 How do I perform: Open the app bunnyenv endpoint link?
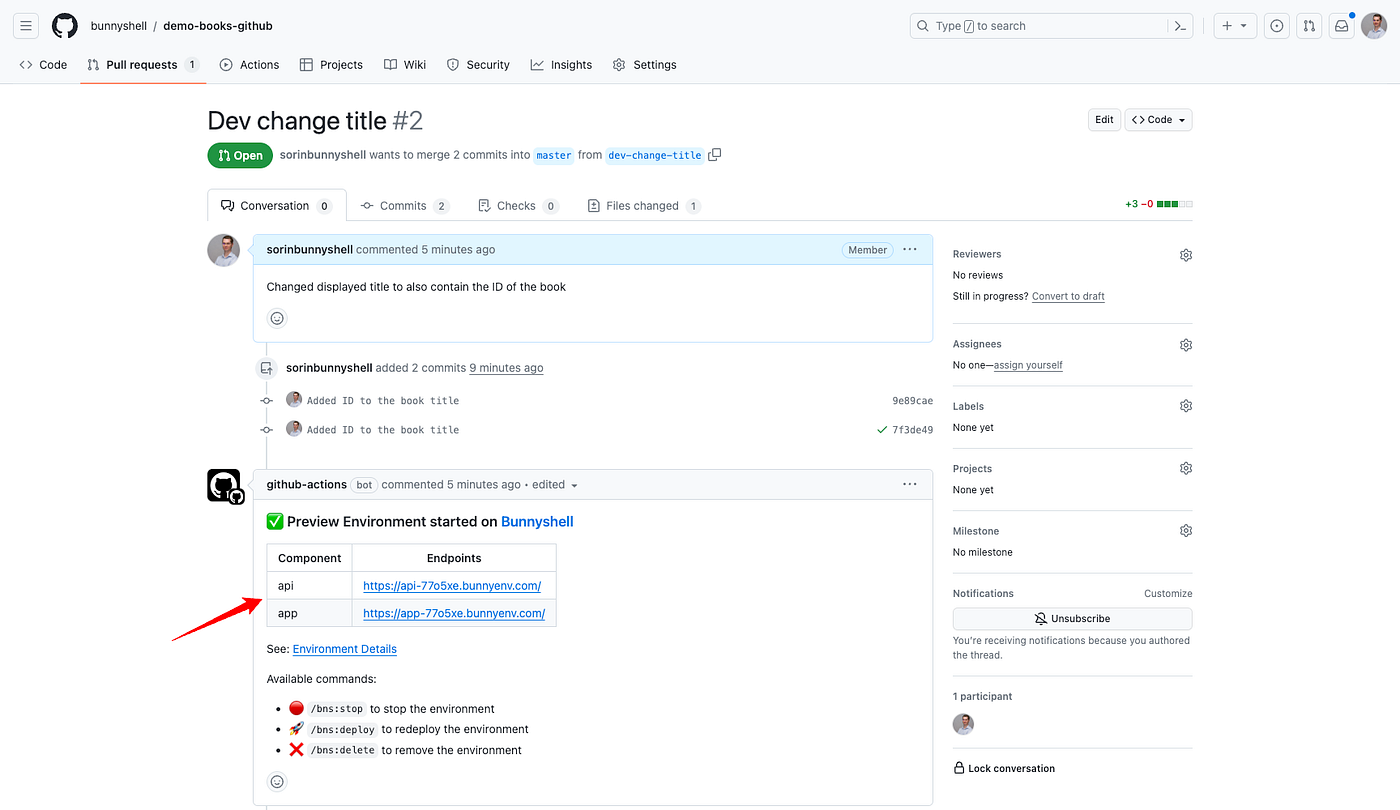(454, 613)
